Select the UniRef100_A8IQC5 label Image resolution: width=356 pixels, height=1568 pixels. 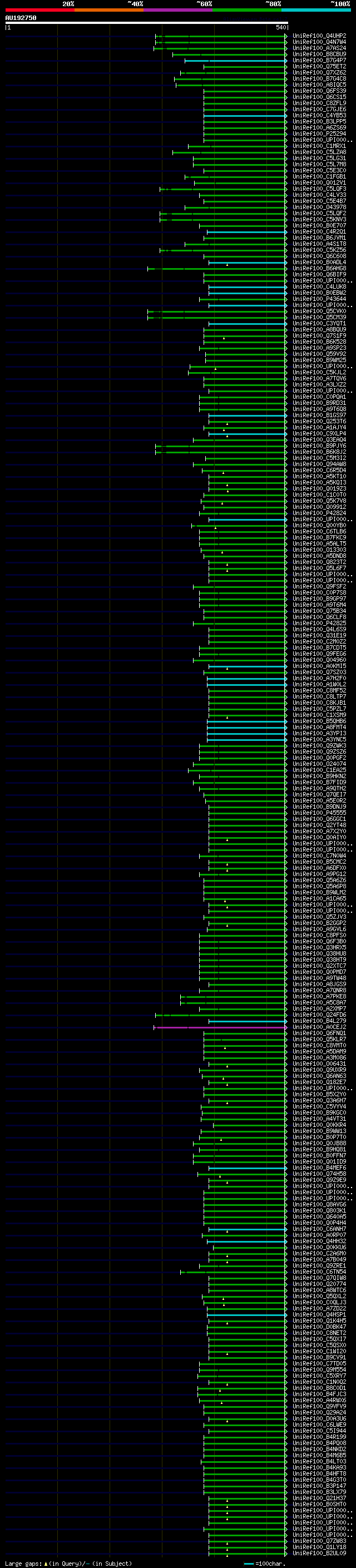coord(319,85)
